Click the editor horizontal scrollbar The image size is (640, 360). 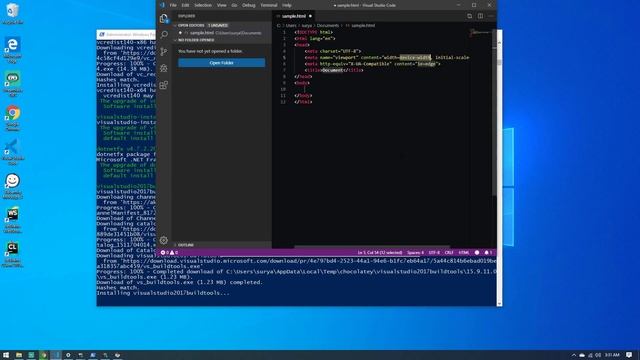[371, 247]
